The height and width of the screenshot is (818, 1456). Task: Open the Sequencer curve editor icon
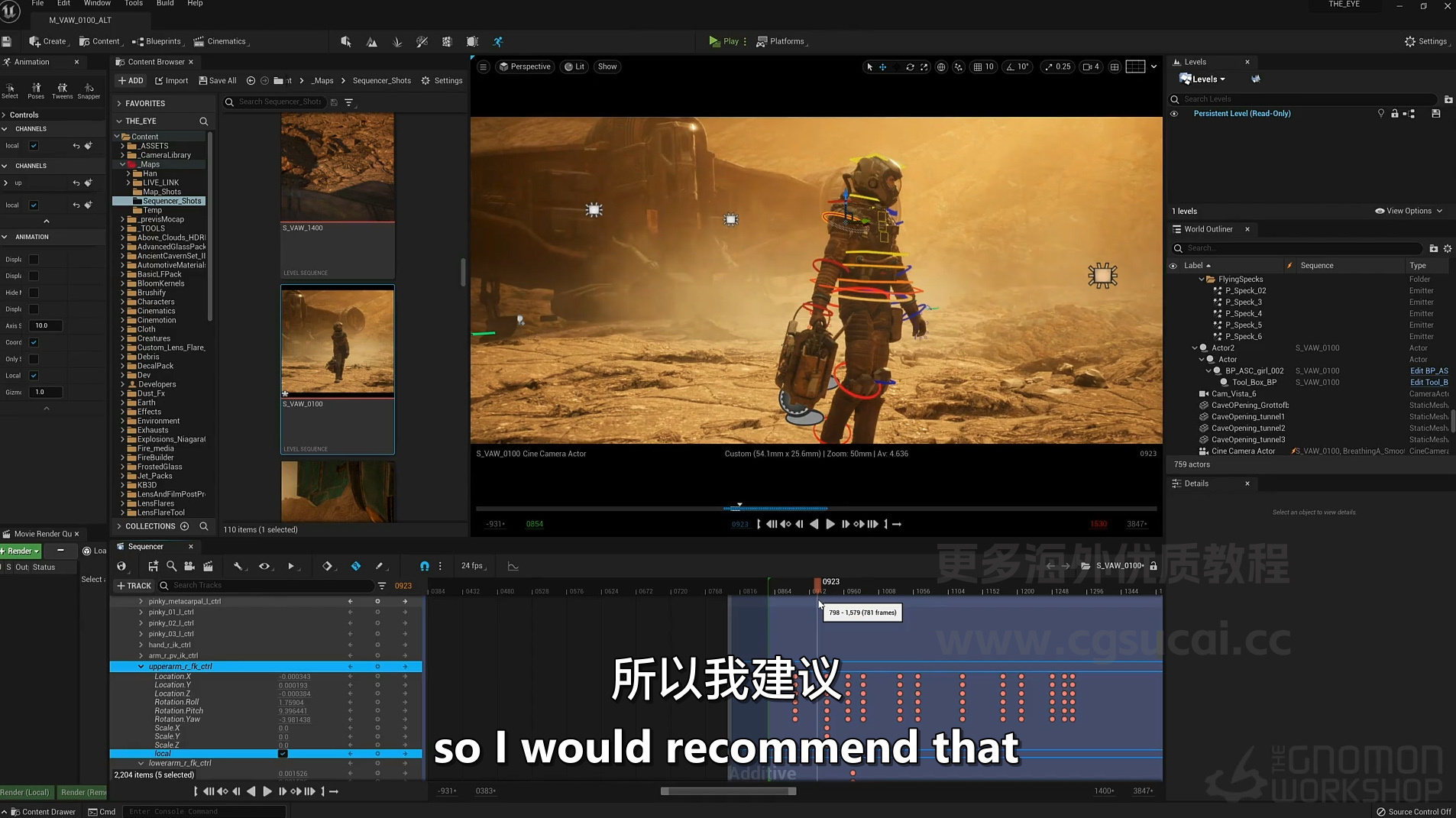click(513, 566)
